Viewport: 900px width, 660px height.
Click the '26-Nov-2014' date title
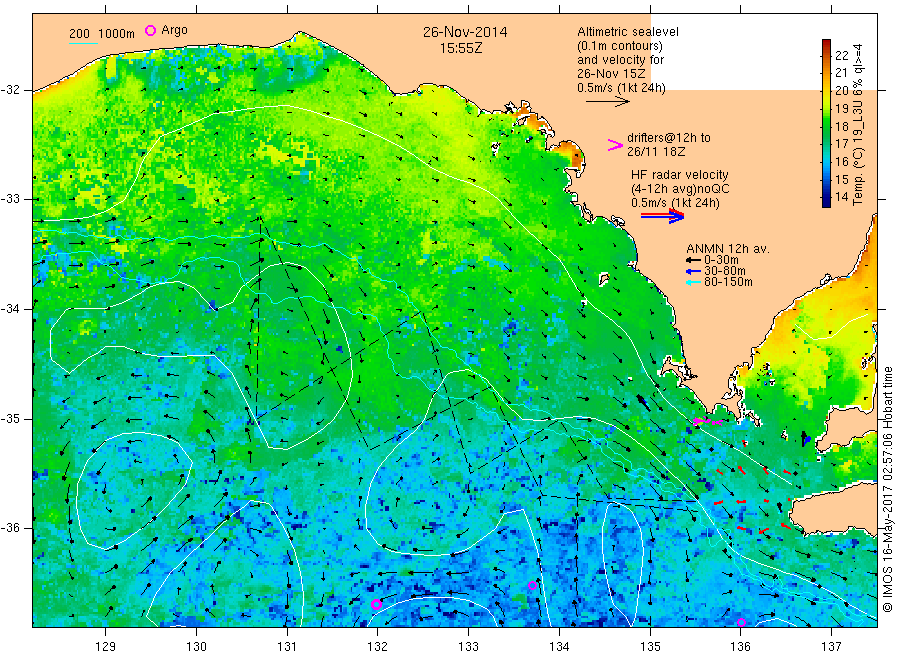point(465,32)
